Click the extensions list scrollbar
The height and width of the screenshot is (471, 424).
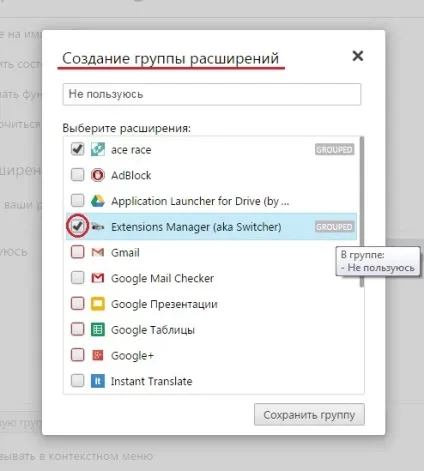click(x=362, y=212)
